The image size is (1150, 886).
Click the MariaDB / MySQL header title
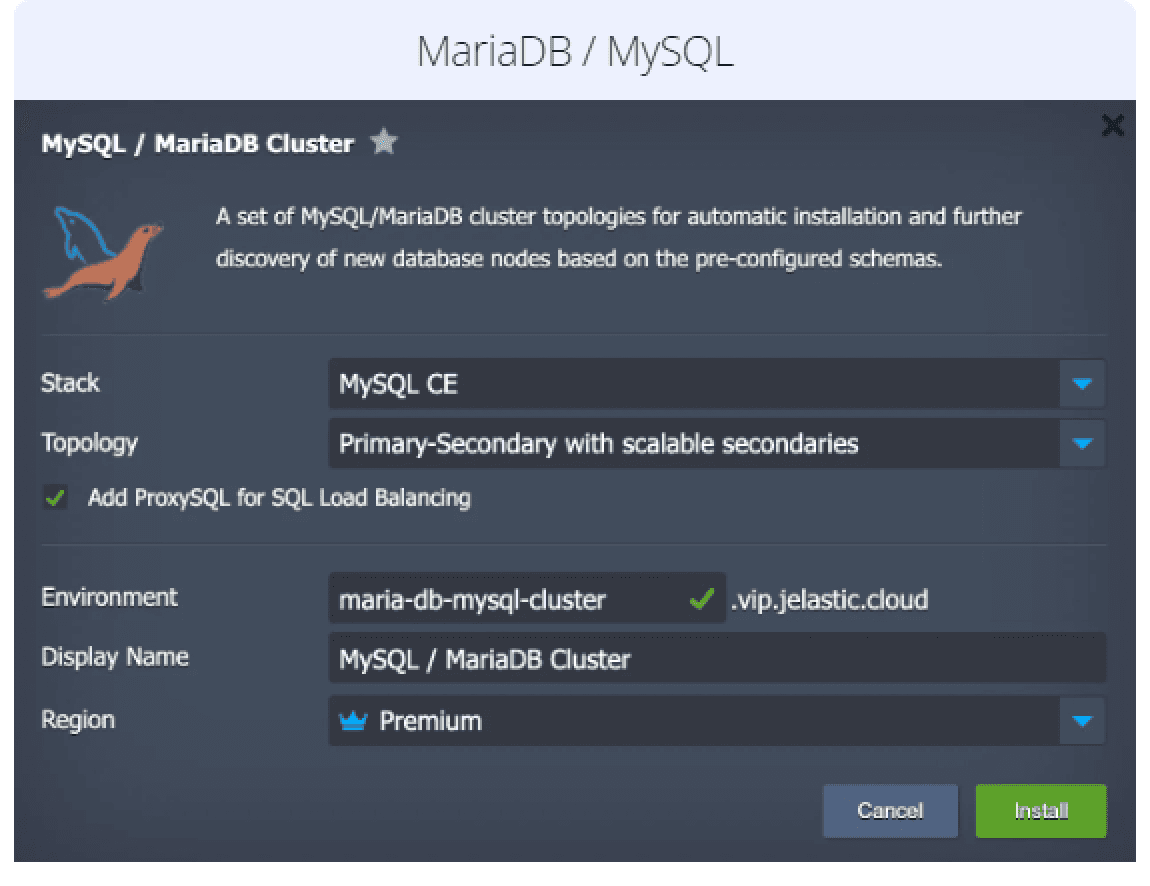tap(575, 52)
